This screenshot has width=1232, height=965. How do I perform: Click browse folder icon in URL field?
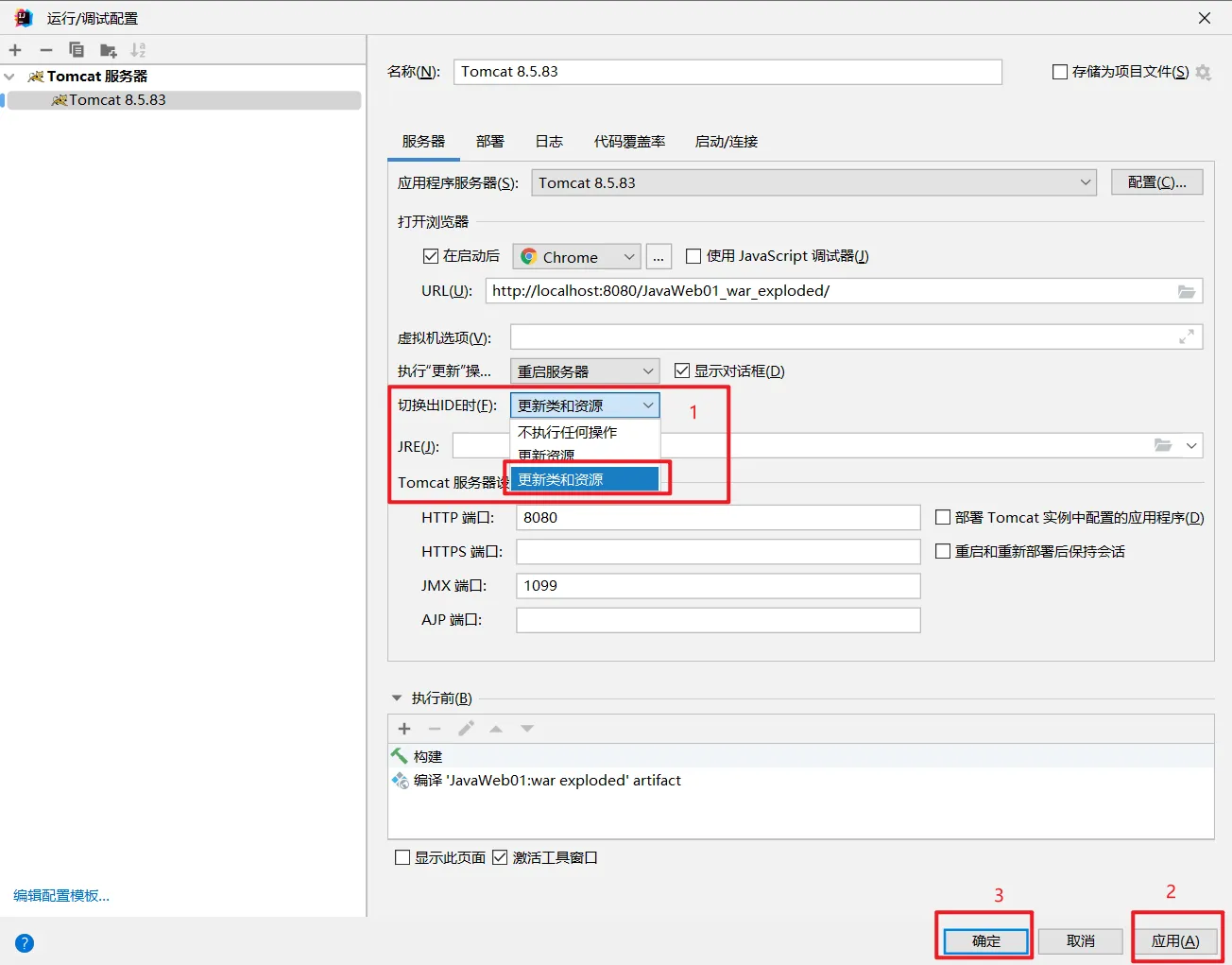(x=1187, y=291)
